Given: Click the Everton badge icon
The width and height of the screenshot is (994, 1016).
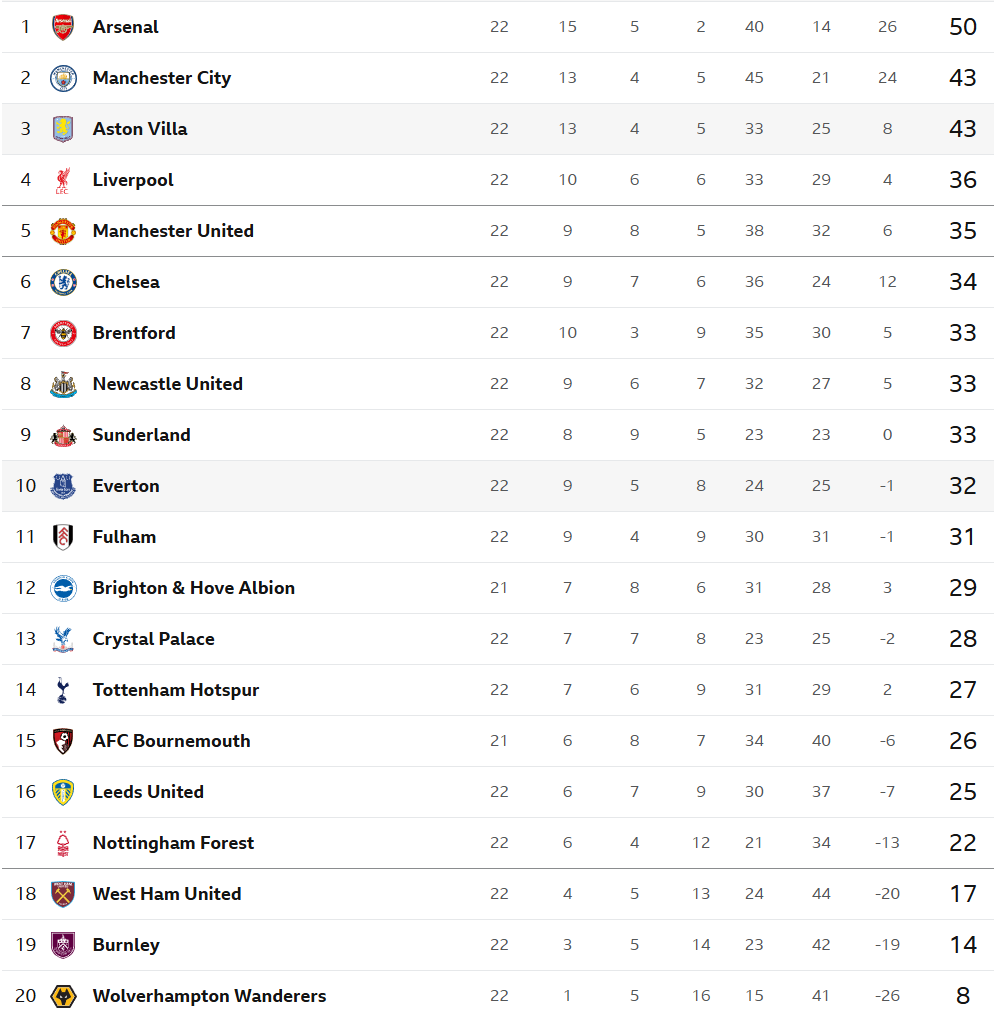Looking at the screenshot, I should (63, 486).
